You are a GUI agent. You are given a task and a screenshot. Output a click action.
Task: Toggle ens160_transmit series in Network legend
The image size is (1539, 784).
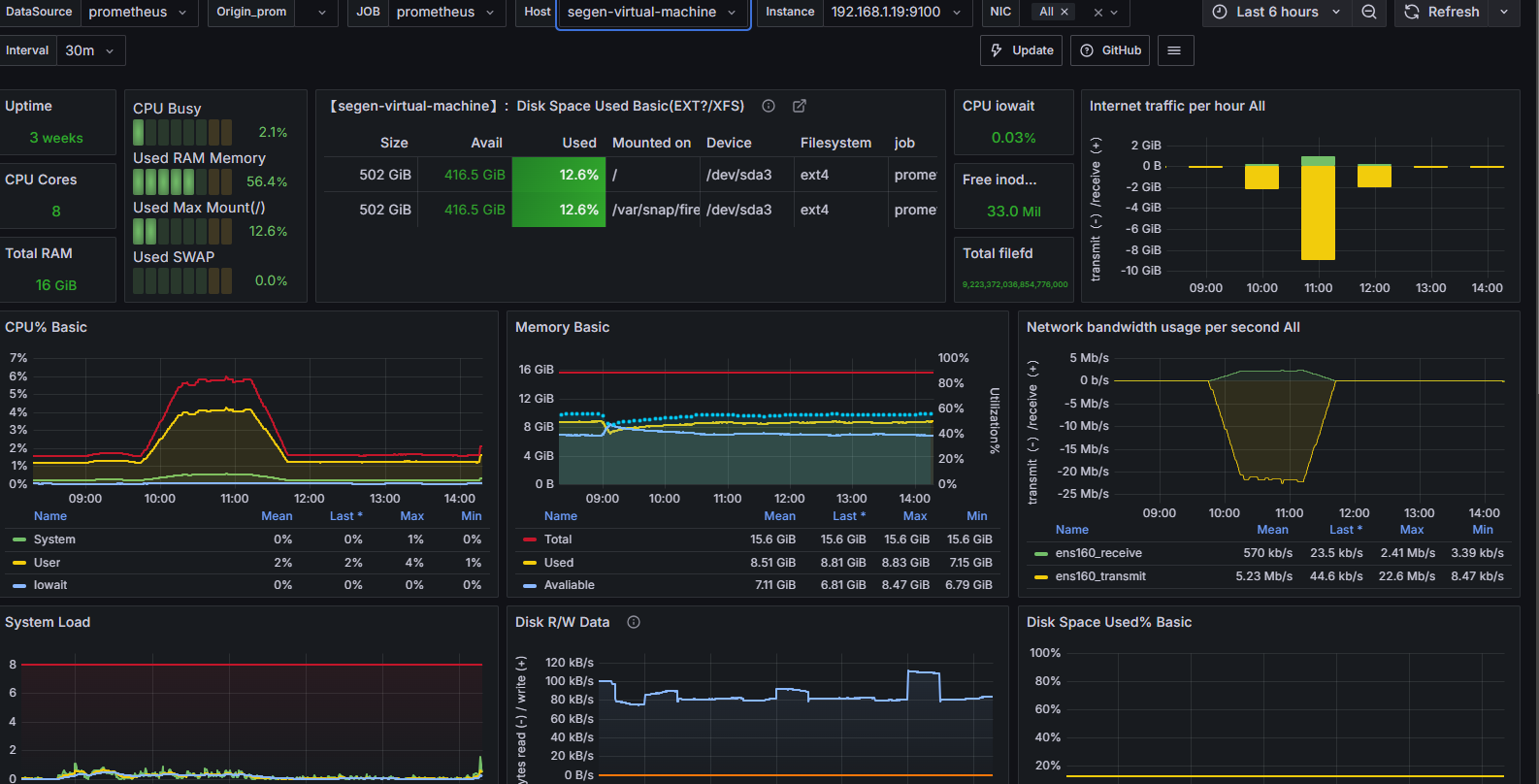[x=1100, y=576]
